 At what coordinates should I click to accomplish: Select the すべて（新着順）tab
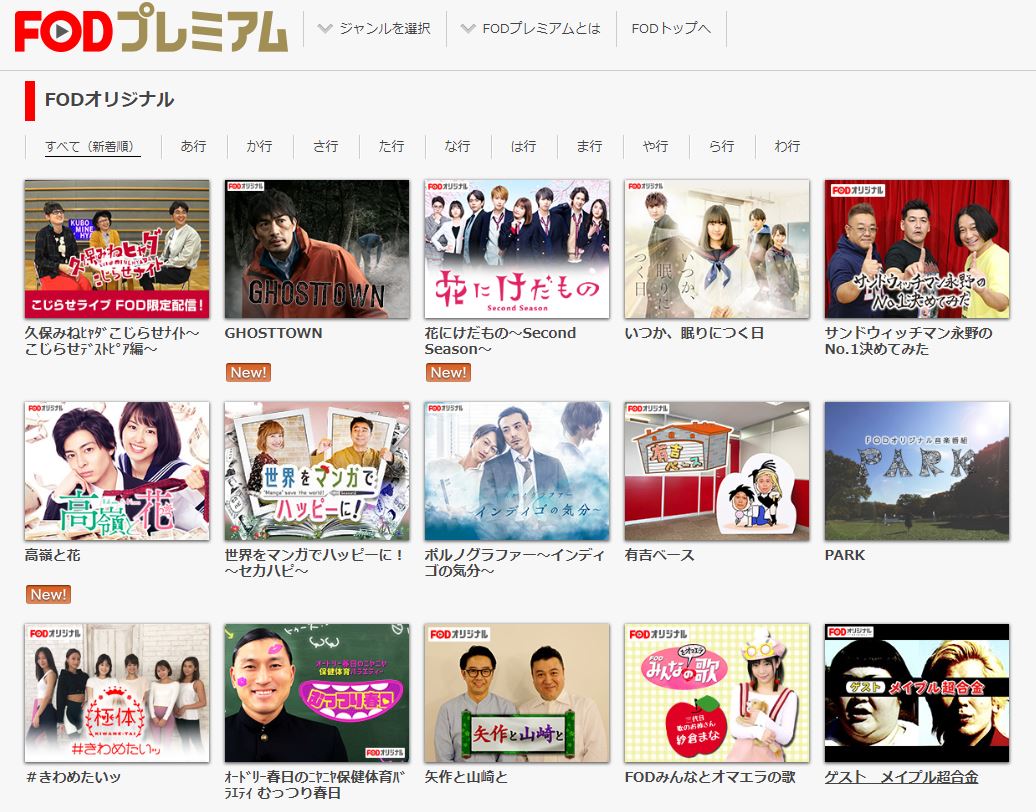click(93, 147)
